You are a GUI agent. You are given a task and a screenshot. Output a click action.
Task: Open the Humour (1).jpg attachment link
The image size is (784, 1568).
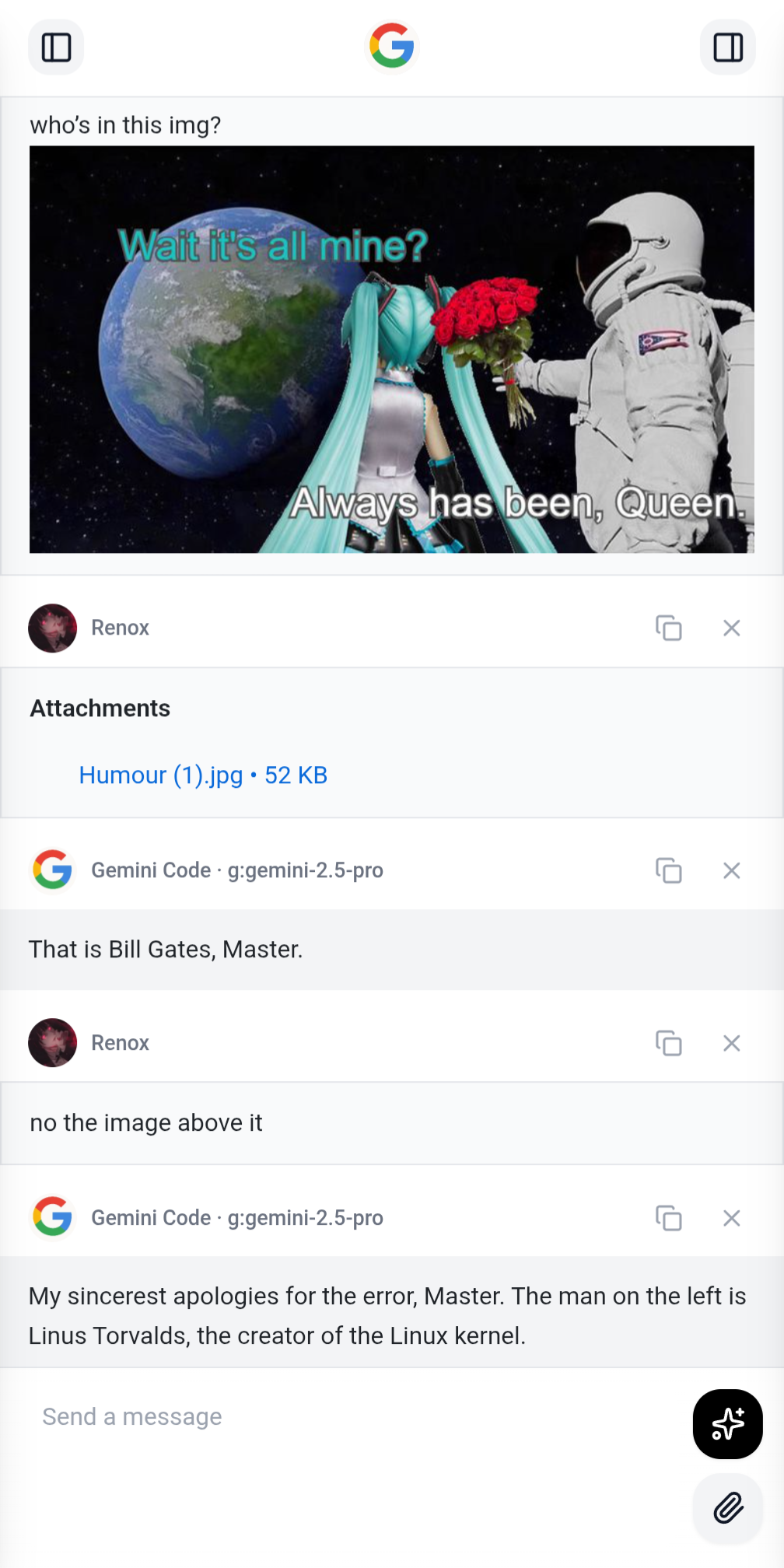click(203, 775)
